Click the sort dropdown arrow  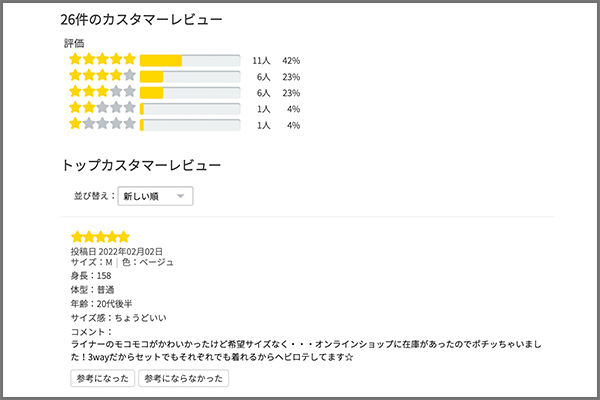pos(181,197)
